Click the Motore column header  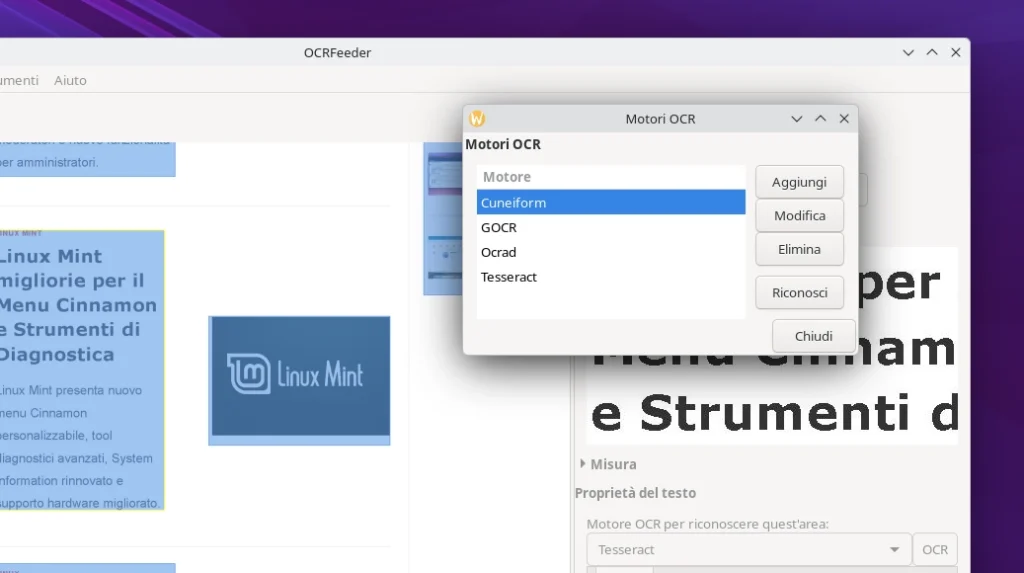pyautogui.click(x=611, y=177)
